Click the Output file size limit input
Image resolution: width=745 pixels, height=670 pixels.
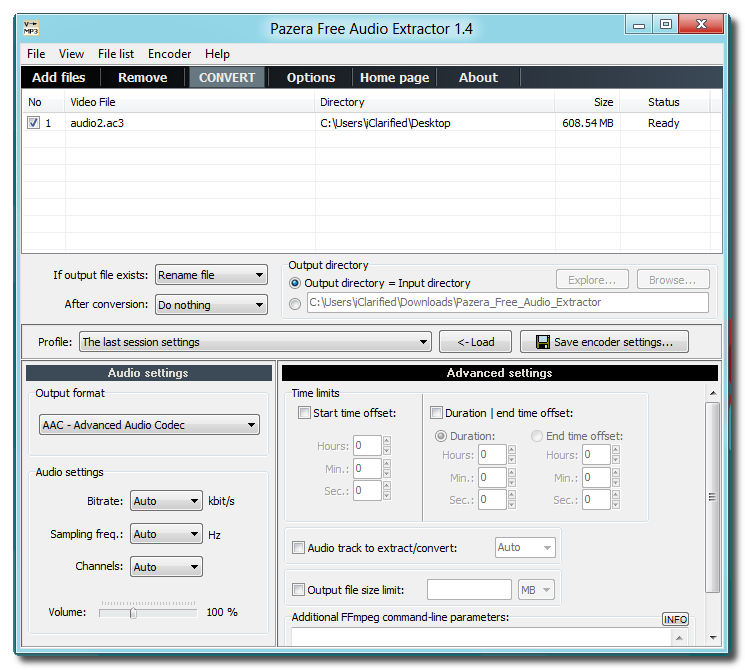tap(469, 590)
